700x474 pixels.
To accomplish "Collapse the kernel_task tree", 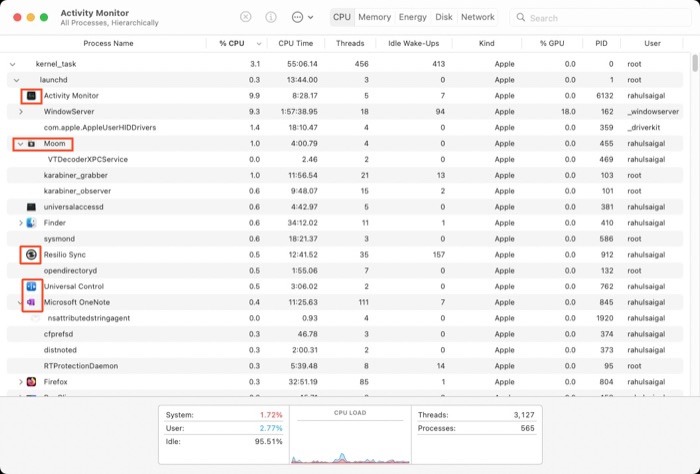I will (x=12, y=64).
